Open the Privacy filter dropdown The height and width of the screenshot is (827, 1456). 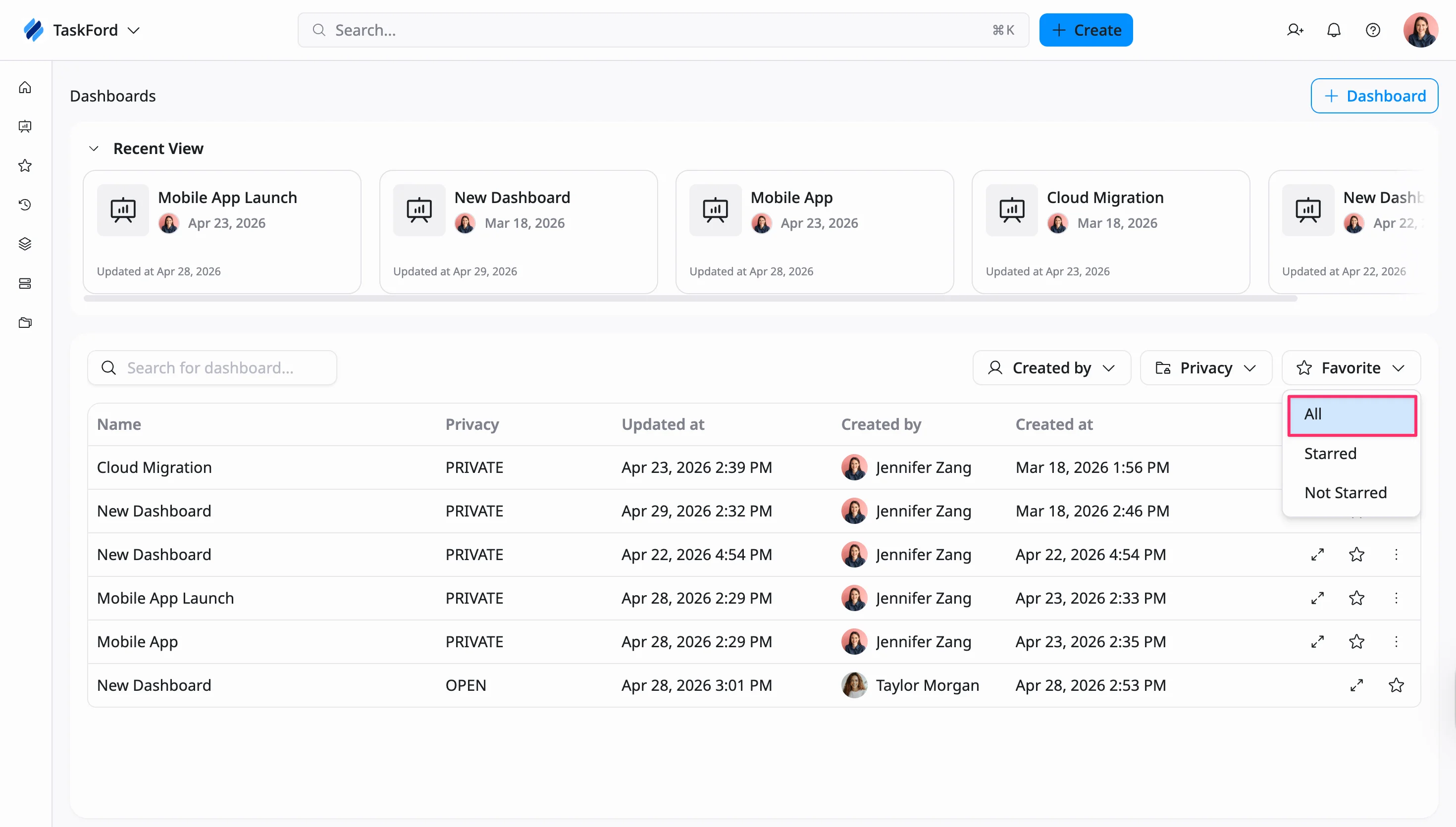1205,368
